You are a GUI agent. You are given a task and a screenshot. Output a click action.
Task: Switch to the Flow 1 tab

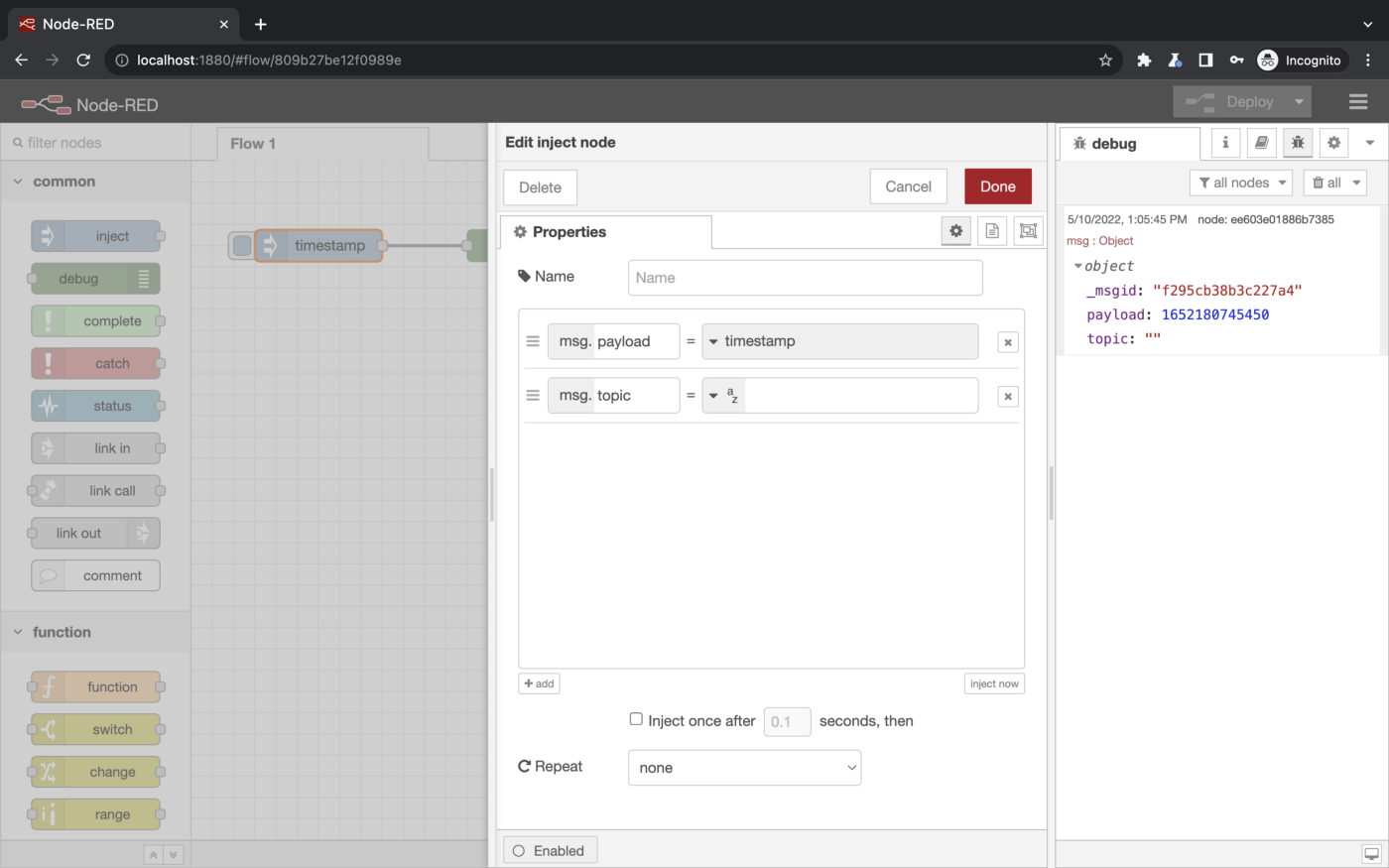253,144
